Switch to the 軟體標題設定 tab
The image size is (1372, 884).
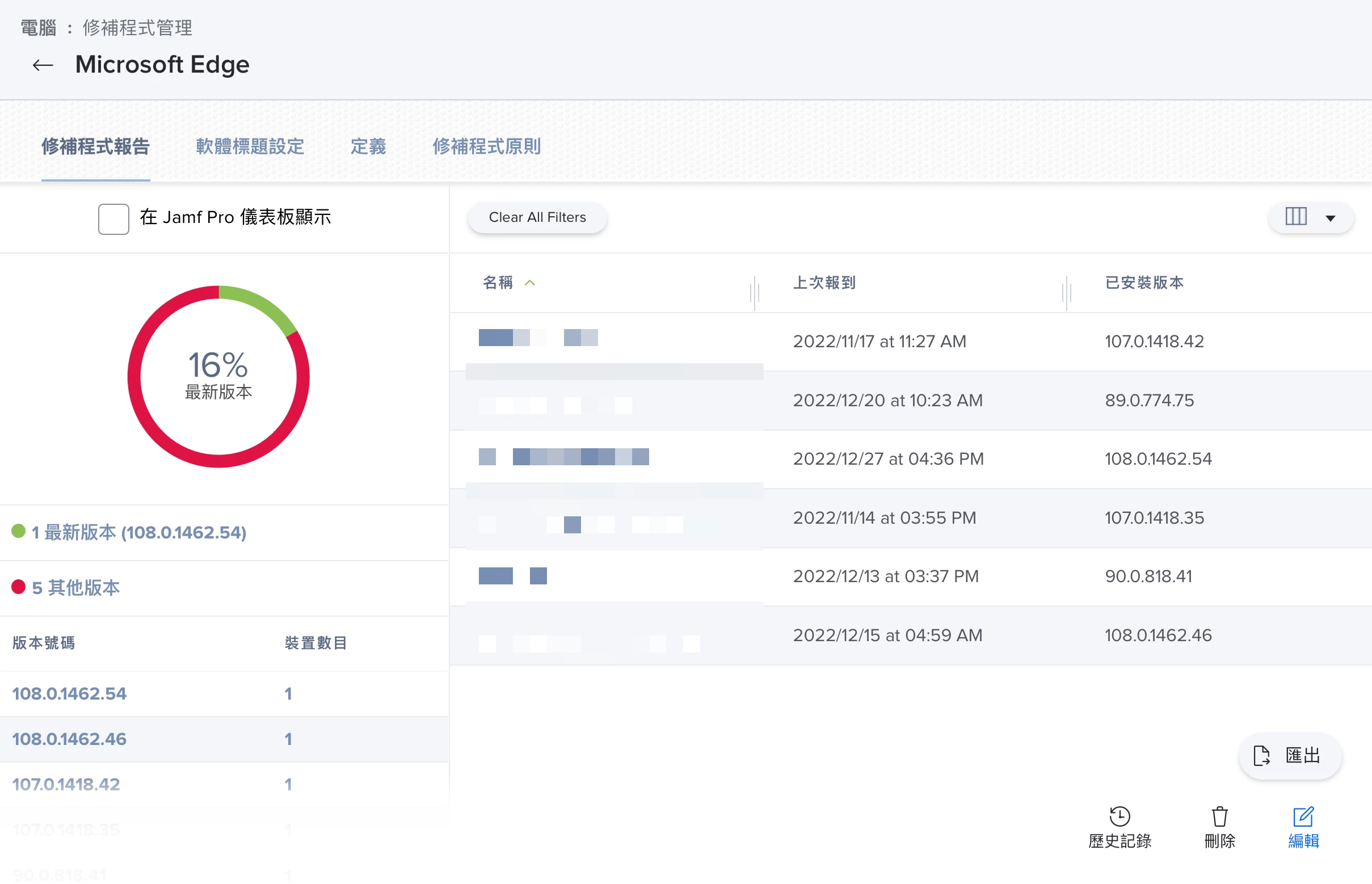click(x=250, y=147)
